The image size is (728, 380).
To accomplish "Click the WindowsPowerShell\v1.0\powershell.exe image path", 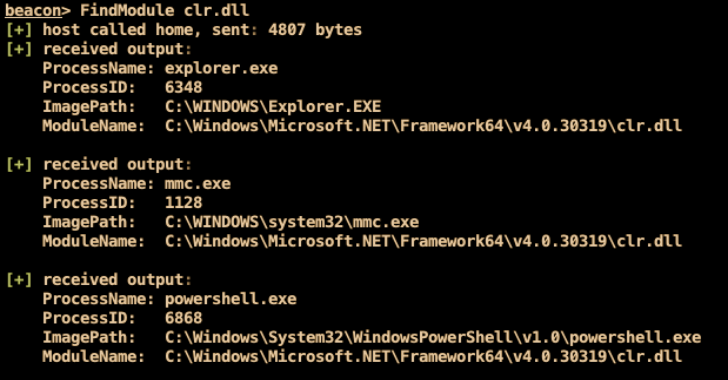I will 433,337.
